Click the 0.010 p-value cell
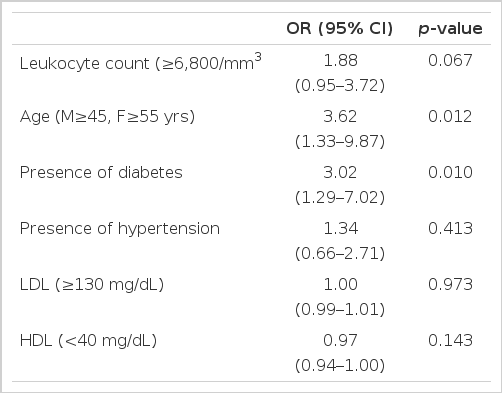 pyautogui.click(x=450, y=172)
